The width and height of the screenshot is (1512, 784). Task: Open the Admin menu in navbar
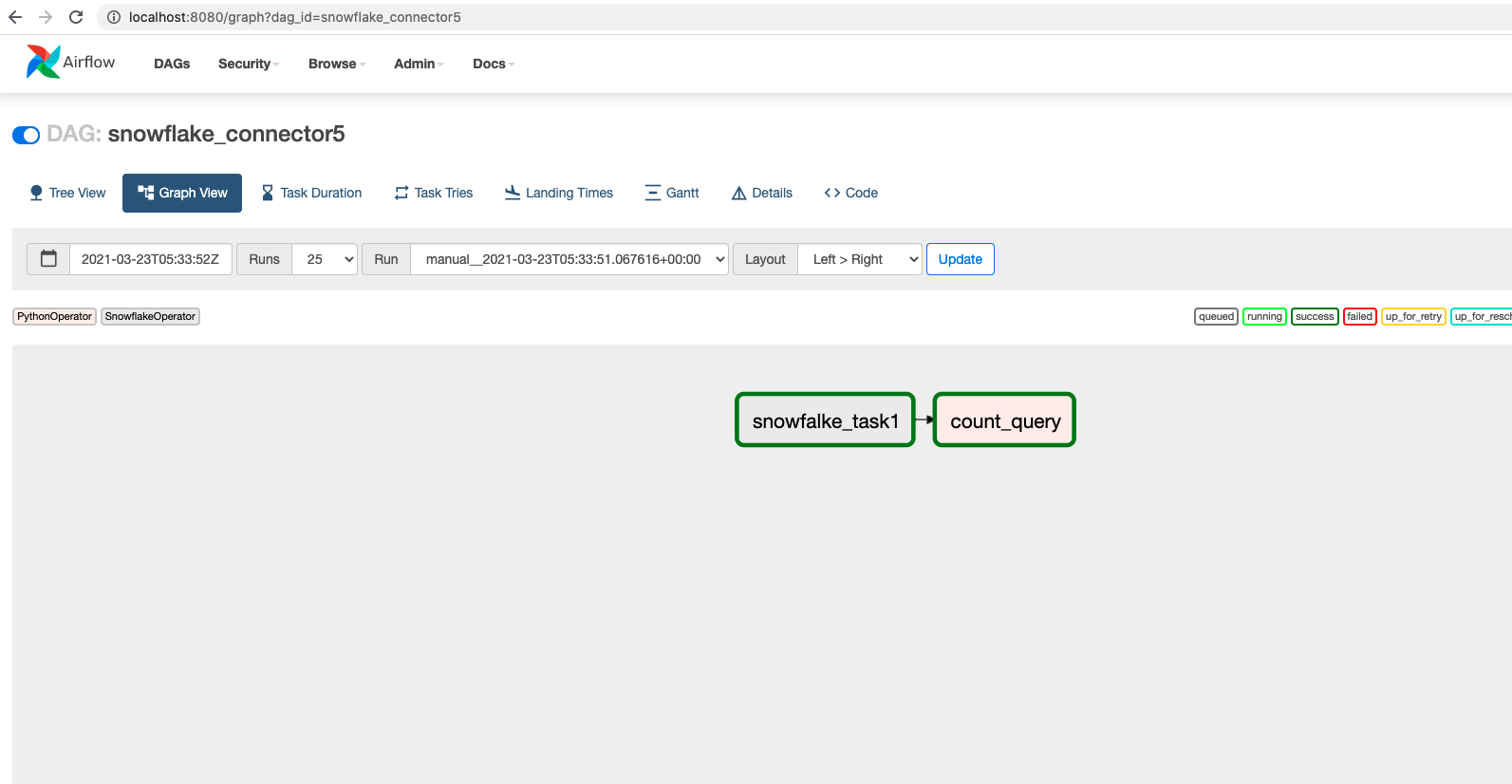pos(418,64)
